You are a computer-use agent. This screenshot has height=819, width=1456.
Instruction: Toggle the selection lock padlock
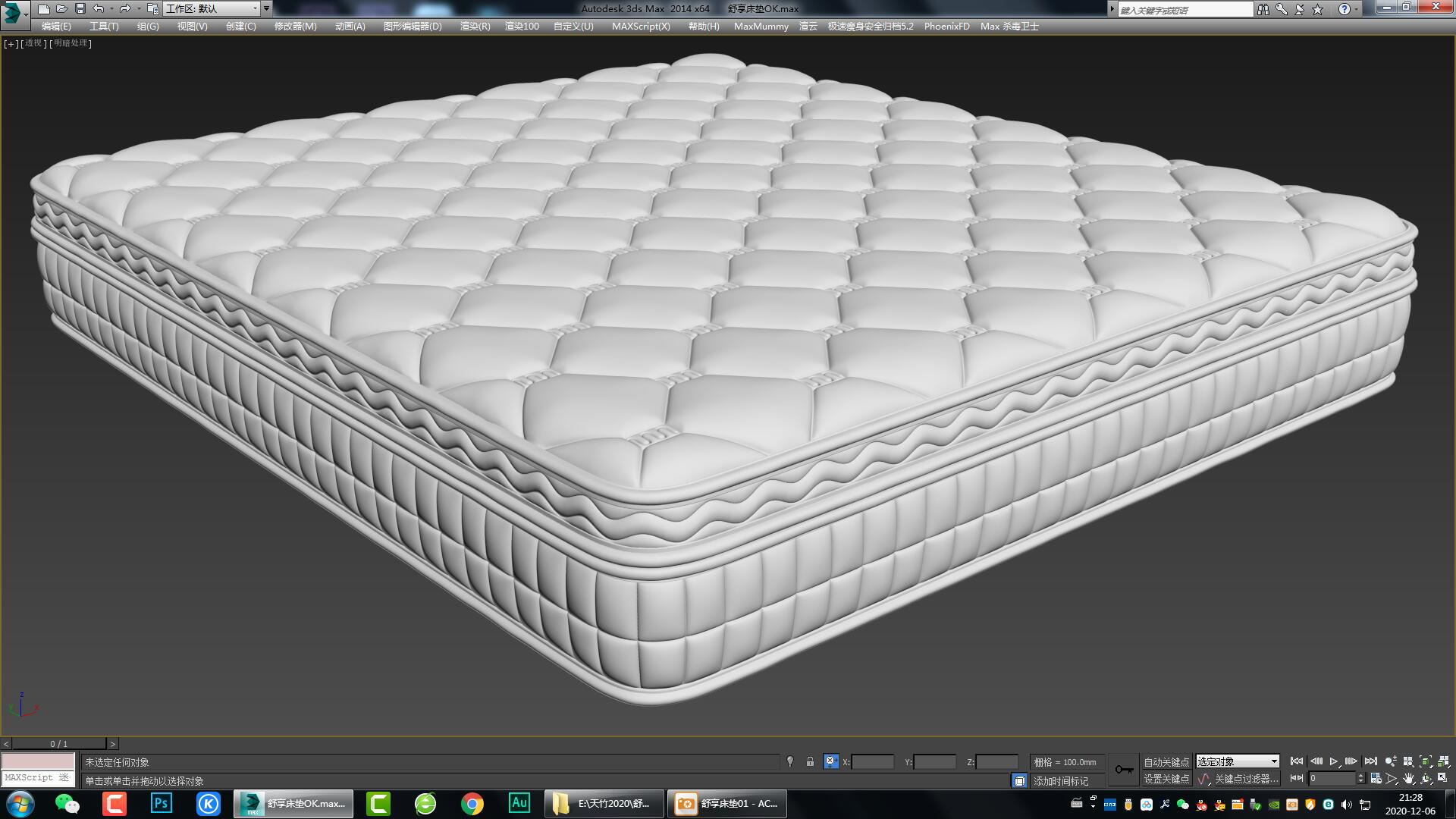tap(809, 763)
